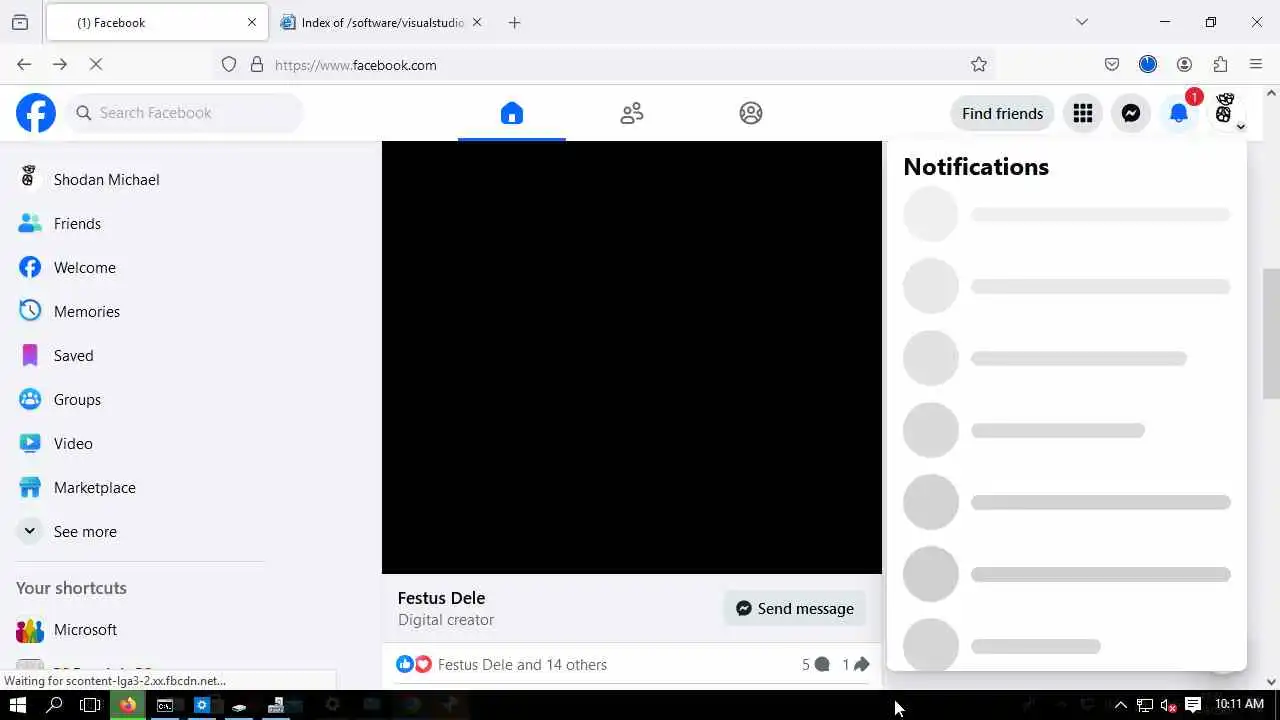Open the Home feed tab
Image resolution: width=1280 pixels, height=720 pixels.
[x=512, y=113]
